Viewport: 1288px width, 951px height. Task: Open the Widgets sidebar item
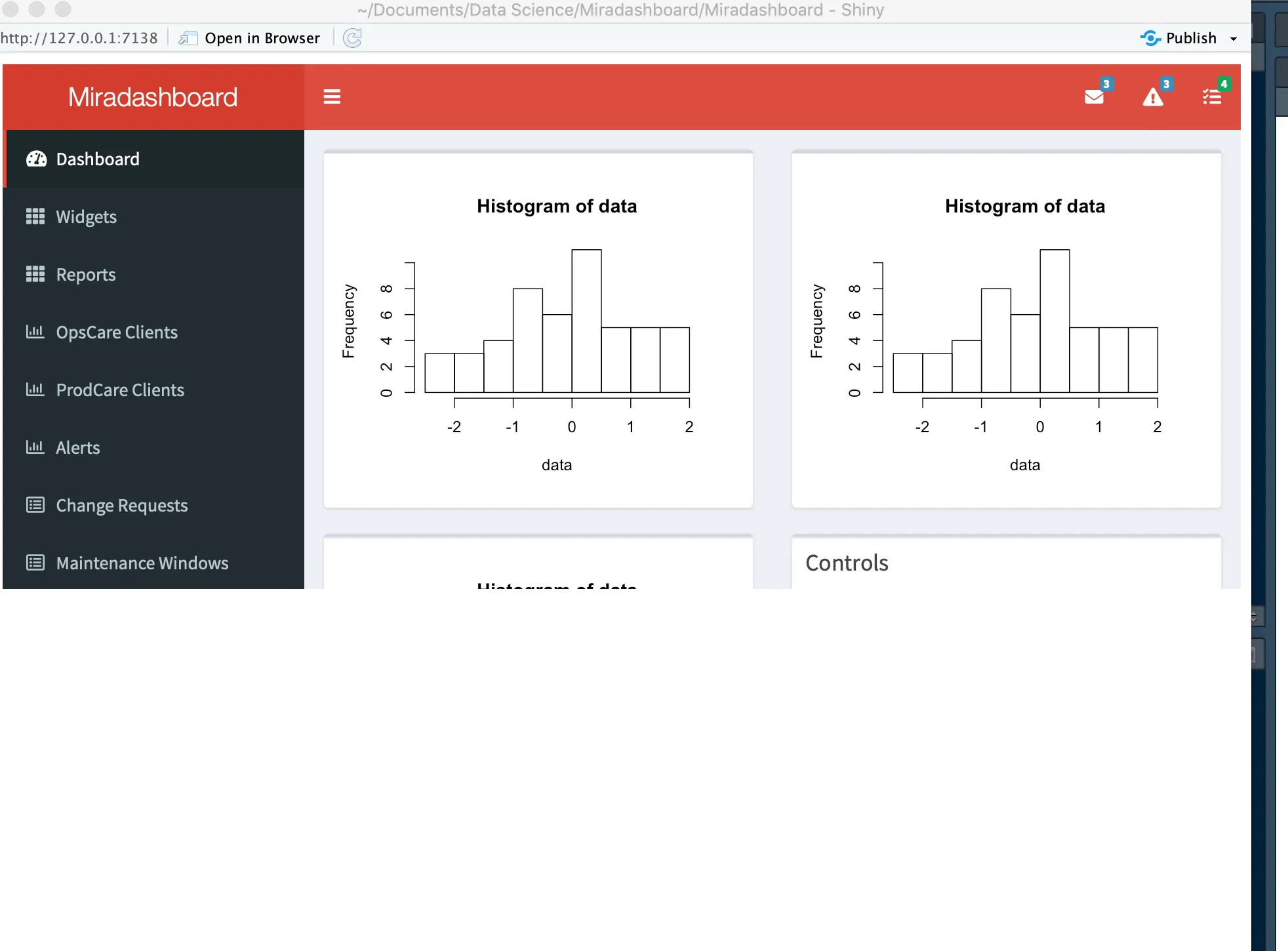click(87, 217)
